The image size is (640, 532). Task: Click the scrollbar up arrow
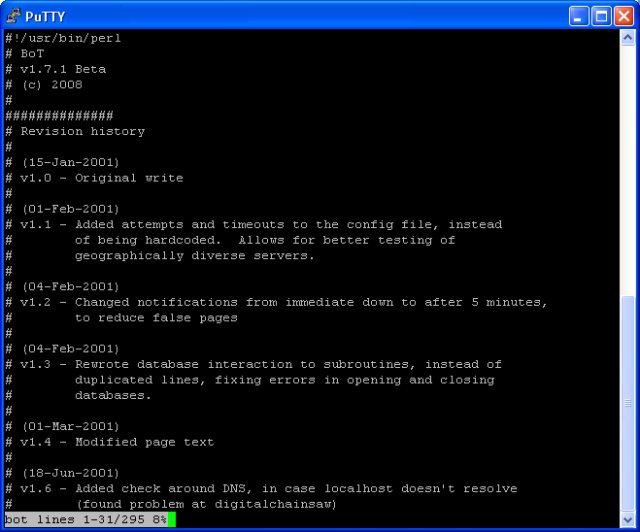coord(627,38)
